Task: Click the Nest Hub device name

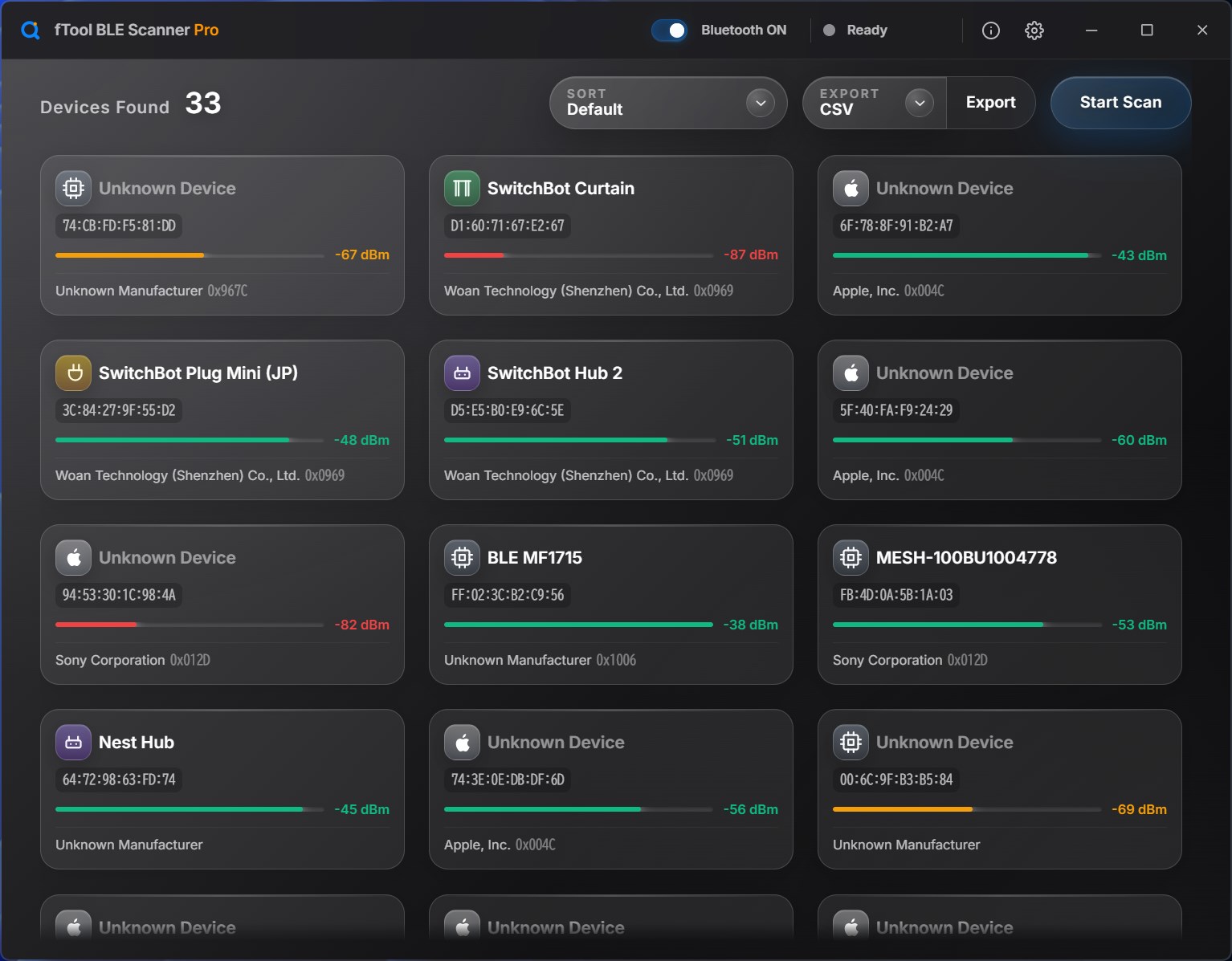Action: pyautogui.click(x=137, y=743)
